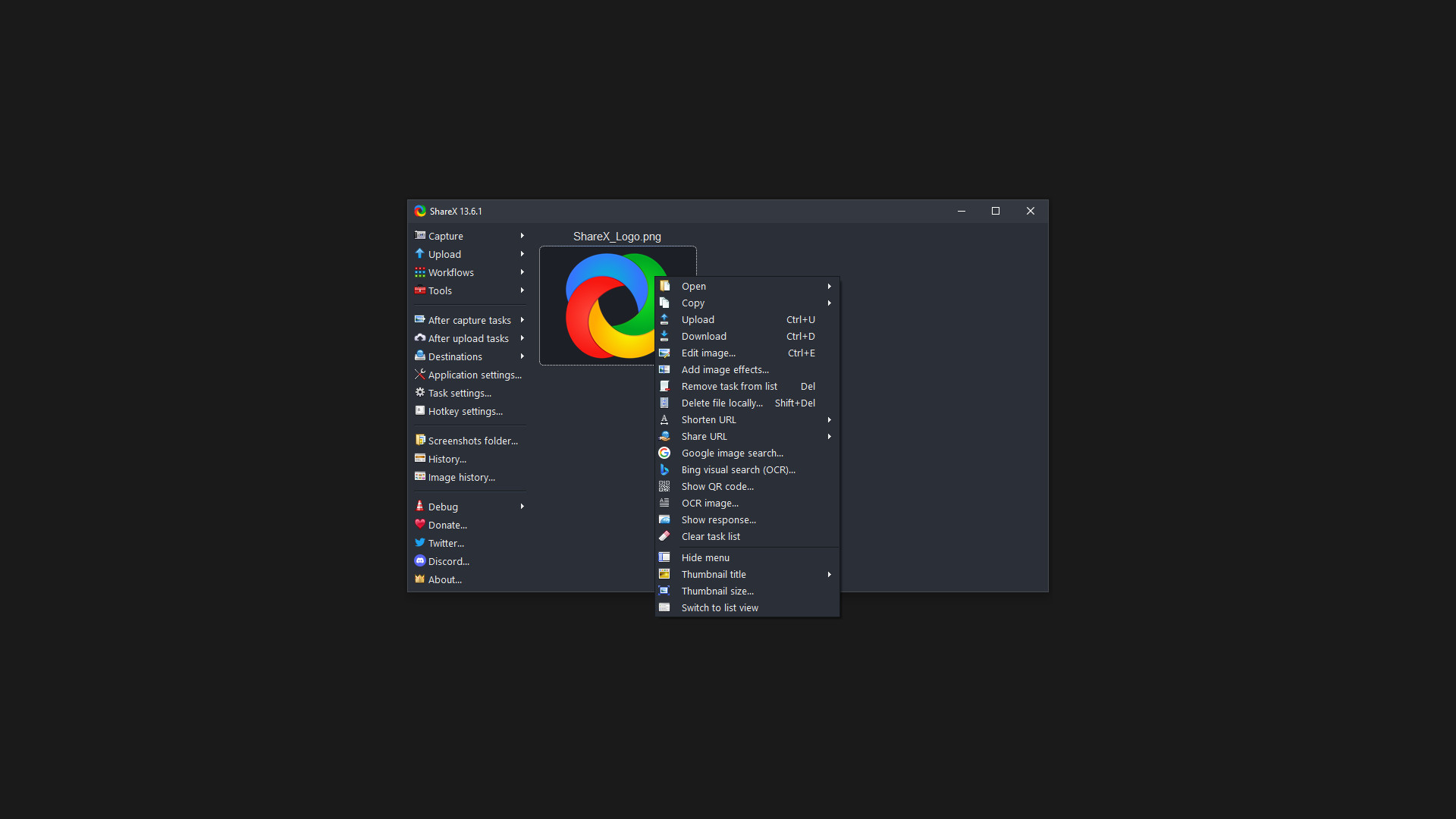This screenshot has width=1456, height=819.
Task: Hide the menu via Hide menu entry
Action: pos(705,557)
